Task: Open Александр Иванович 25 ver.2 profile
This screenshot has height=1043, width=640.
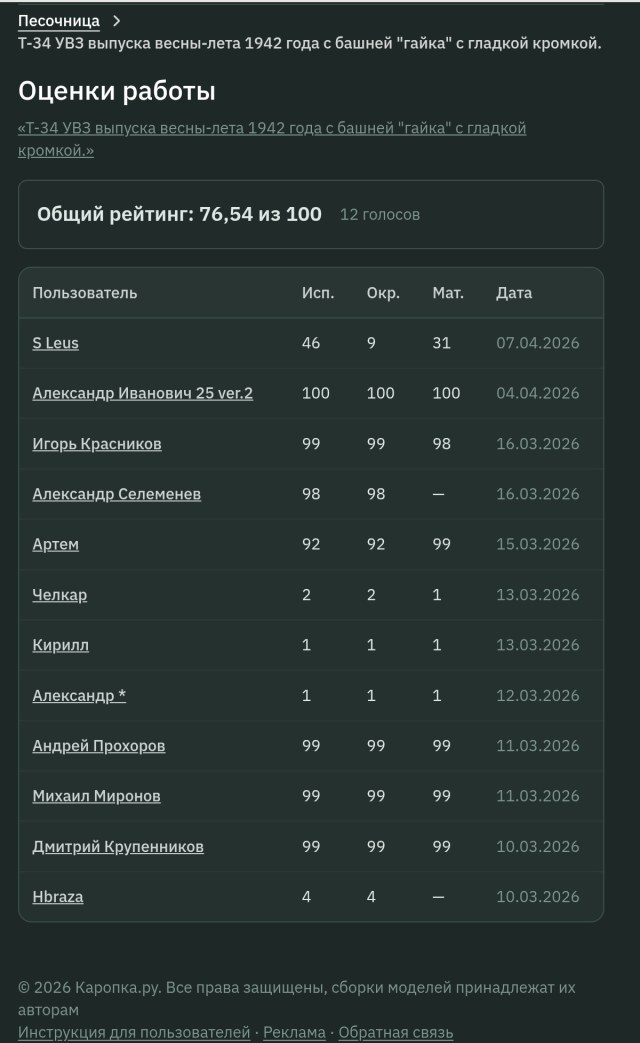Action: tap(142, 393)
